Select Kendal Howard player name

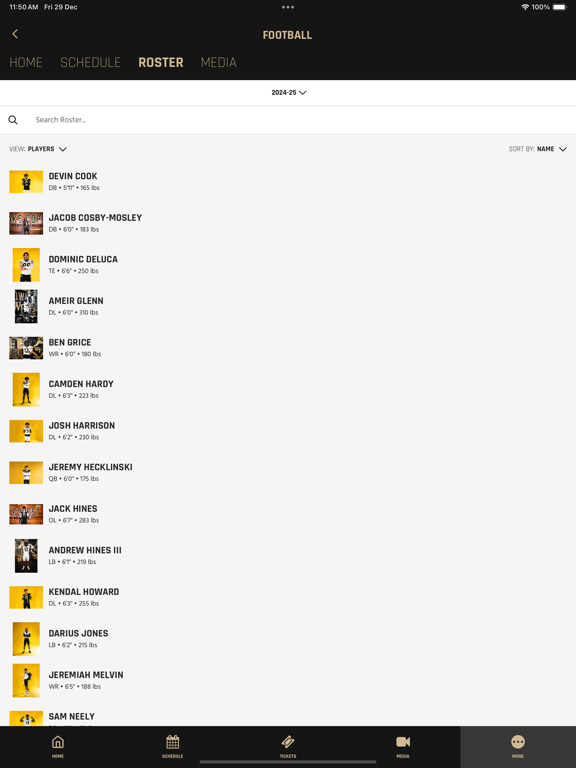[84, 592]
